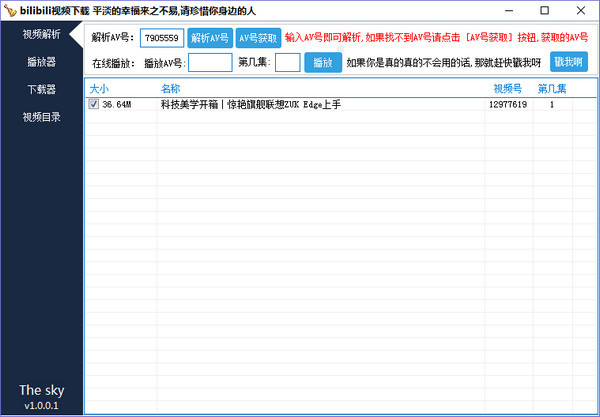Select the 科技美学开箱 video row title

click(x=250, y=104)
